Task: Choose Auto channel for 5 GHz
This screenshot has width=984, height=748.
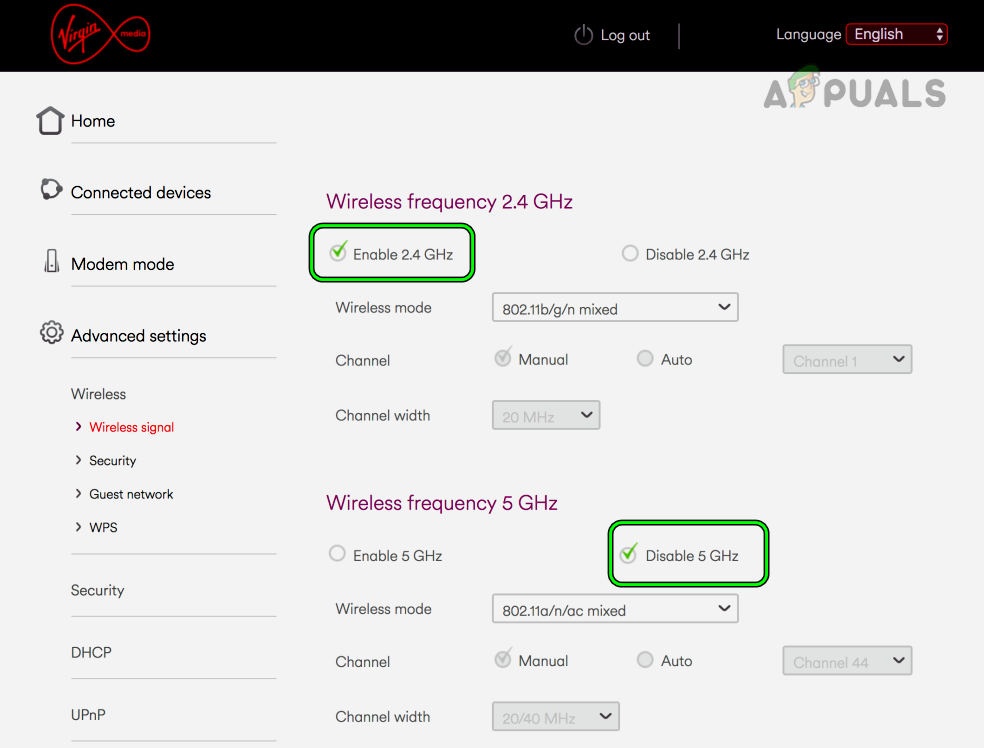Action: point(645,660)
